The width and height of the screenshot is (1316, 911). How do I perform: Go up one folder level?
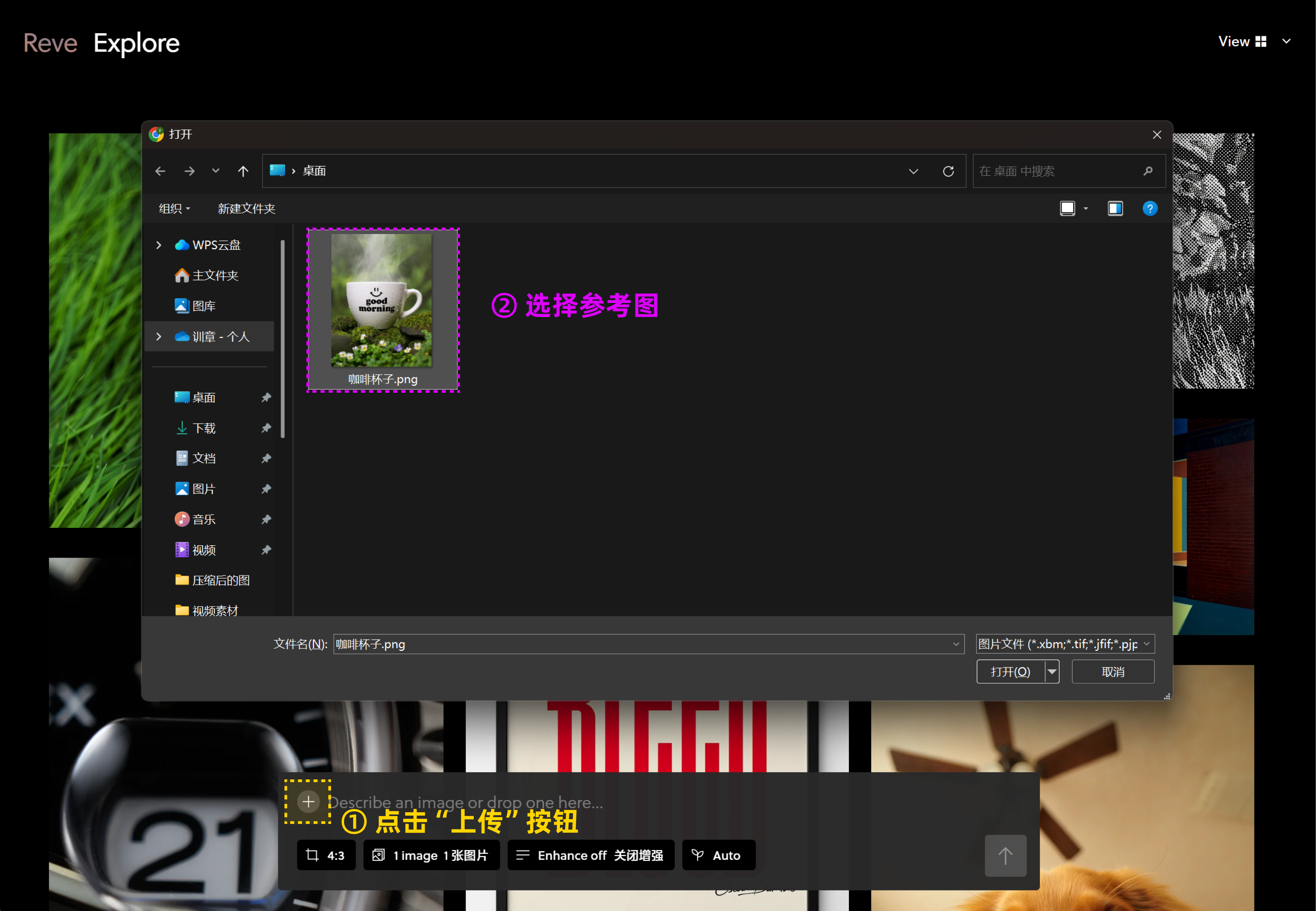[243, 171]
